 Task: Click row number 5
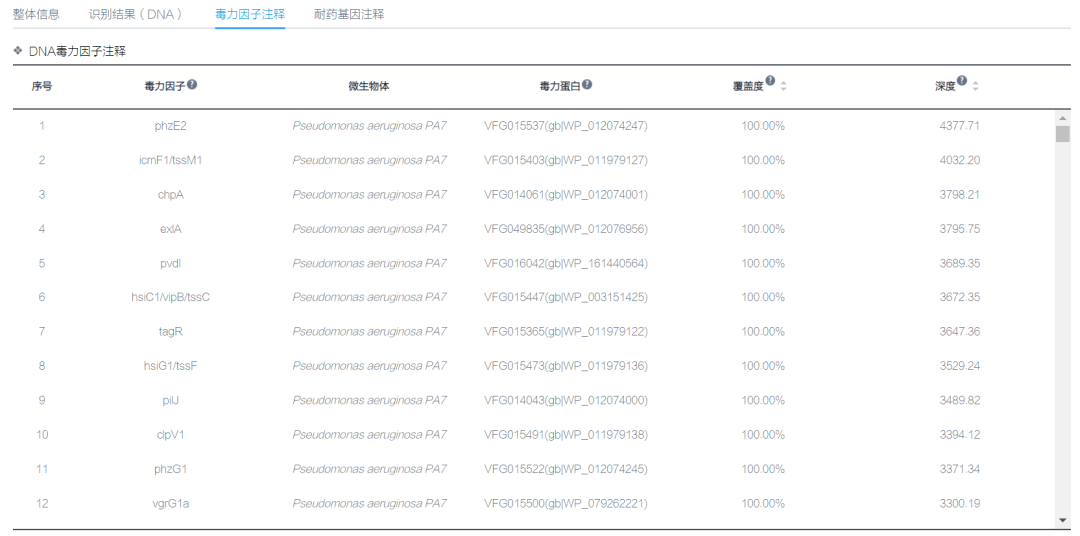coord(42,263)
